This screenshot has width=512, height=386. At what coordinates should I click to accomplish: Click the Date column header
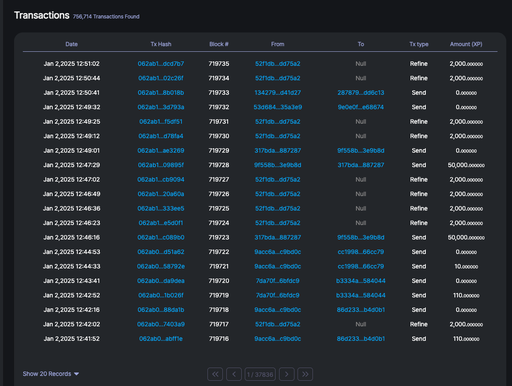tap(71, 44)
